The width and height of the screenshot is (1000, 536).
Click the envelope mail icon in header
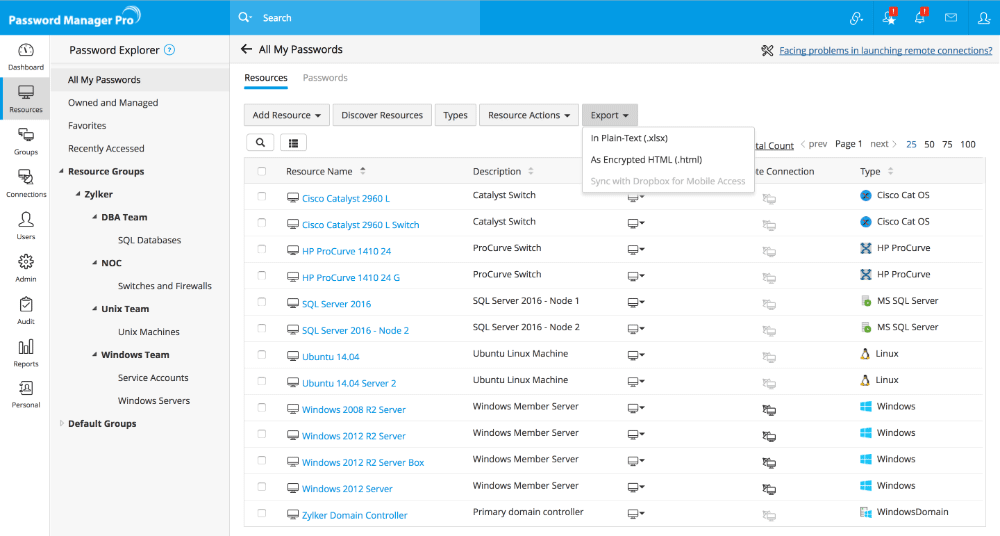[951, 18]
